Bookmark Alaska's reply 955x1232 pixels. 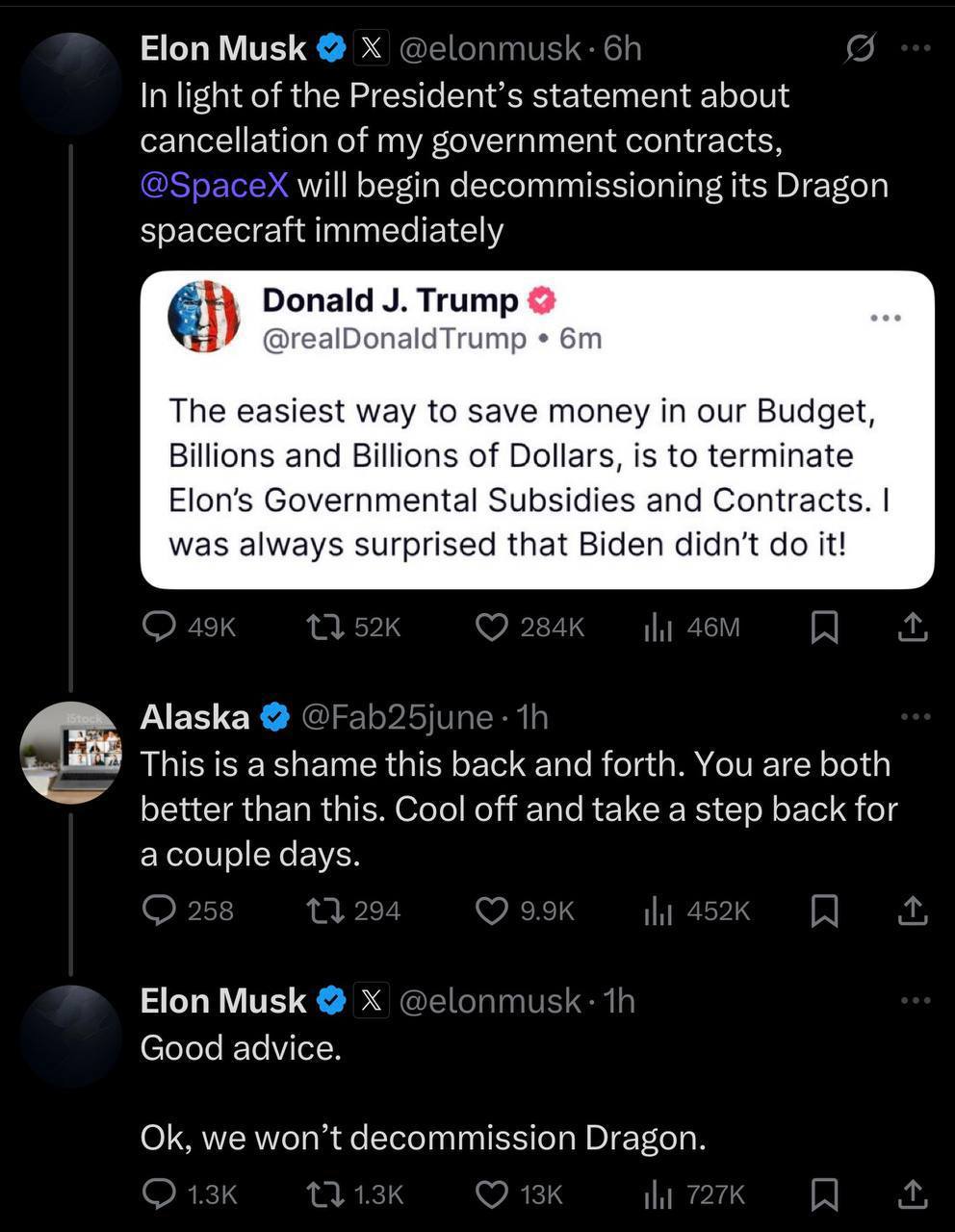[824, 911]
